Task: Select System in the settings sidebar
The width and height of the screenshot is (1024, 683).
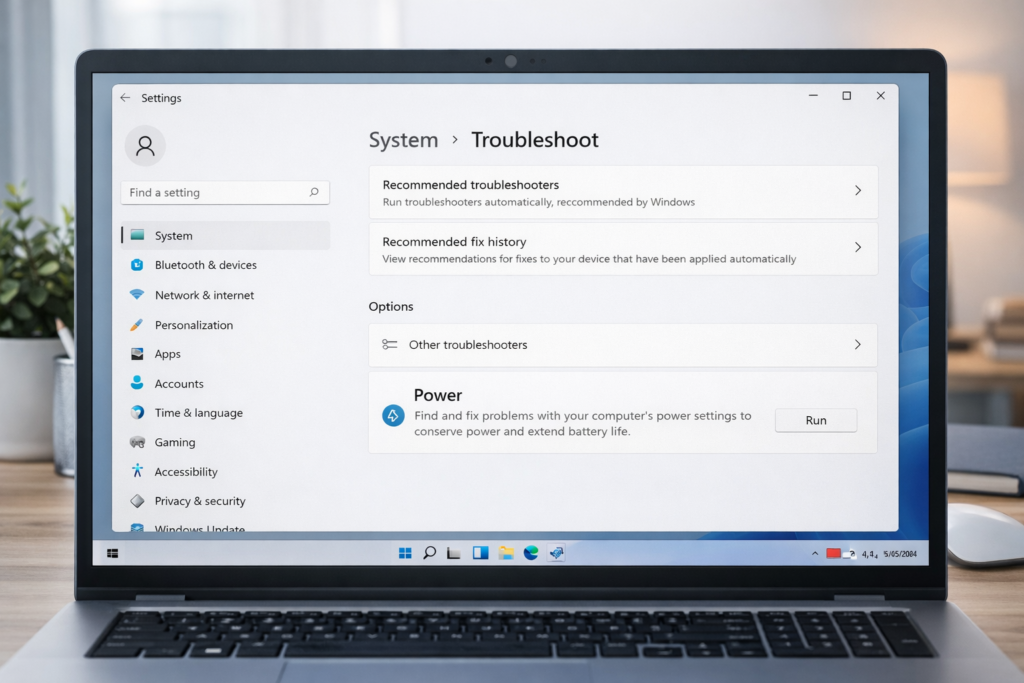Action: click(173, 235)
